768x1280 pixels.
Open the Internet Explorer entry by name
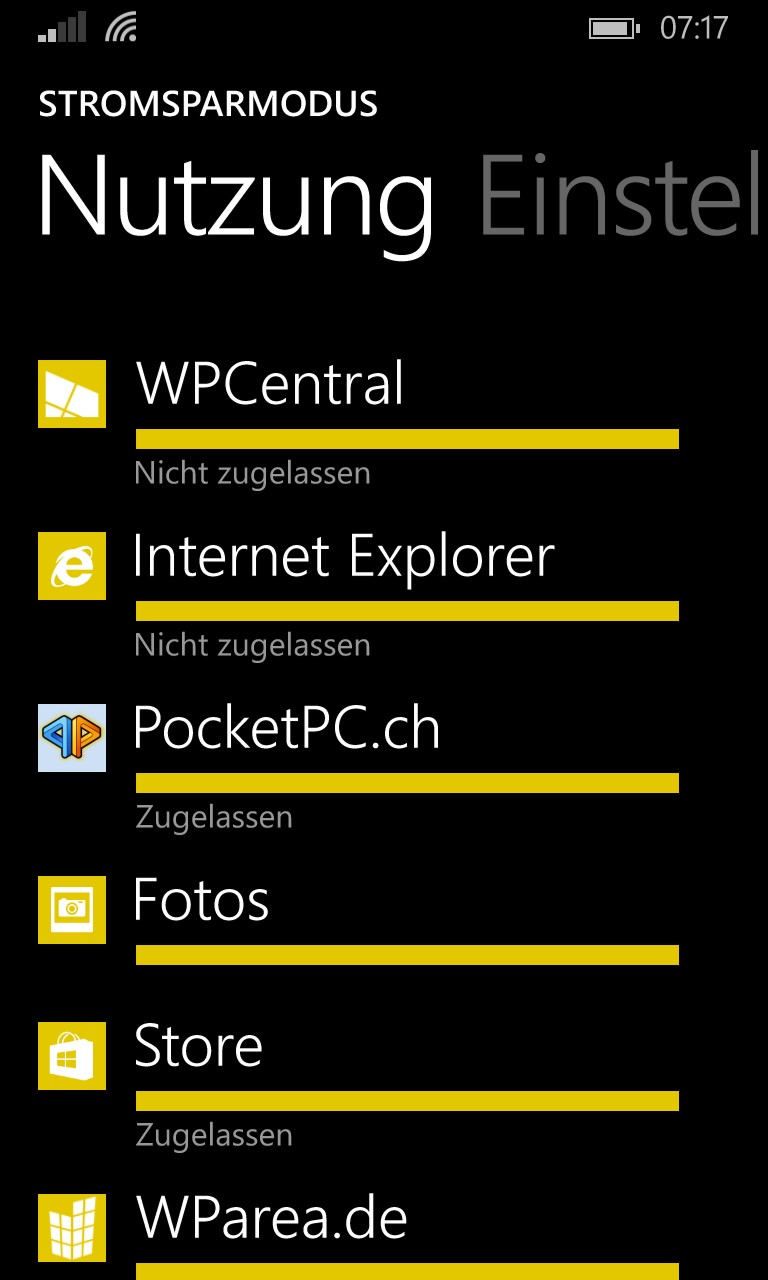coord(343,556)
